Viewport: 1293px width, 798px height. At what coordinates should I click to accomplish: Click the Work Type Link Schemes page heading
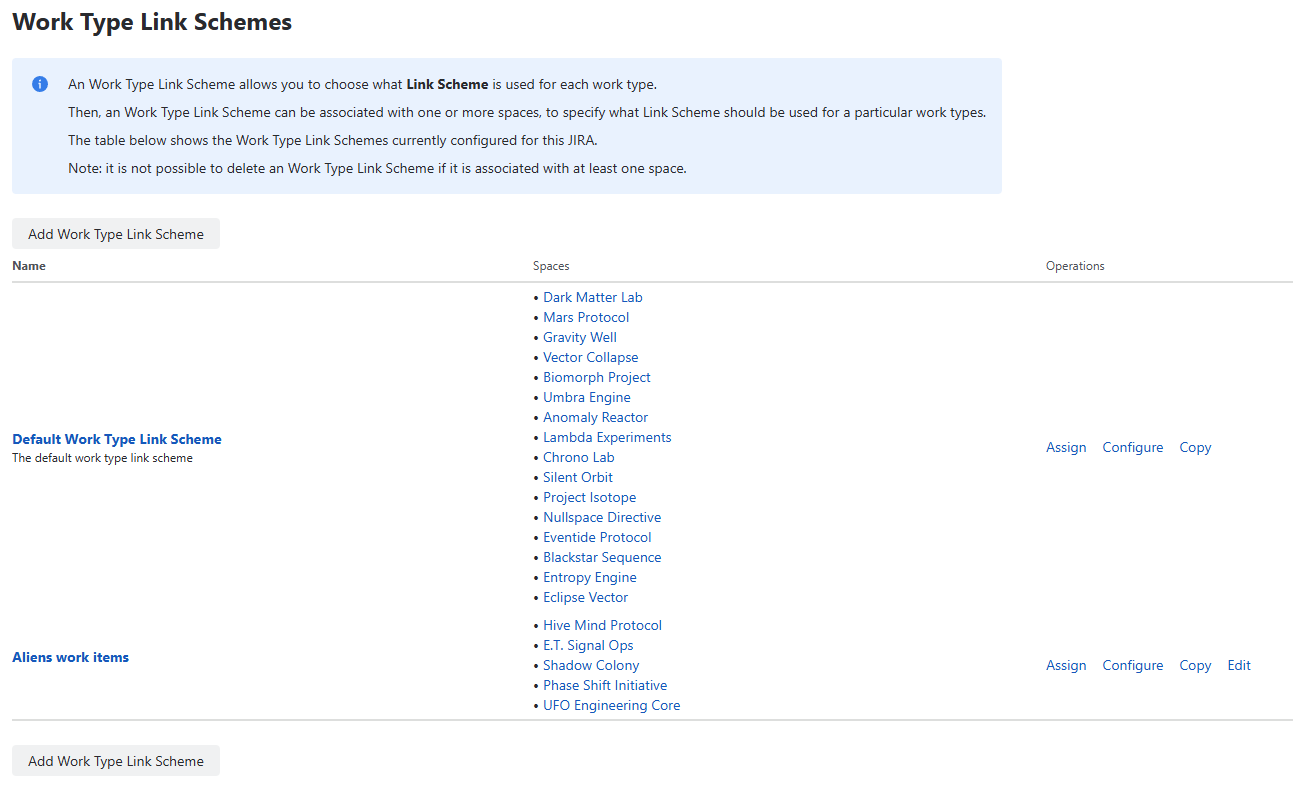152,22
